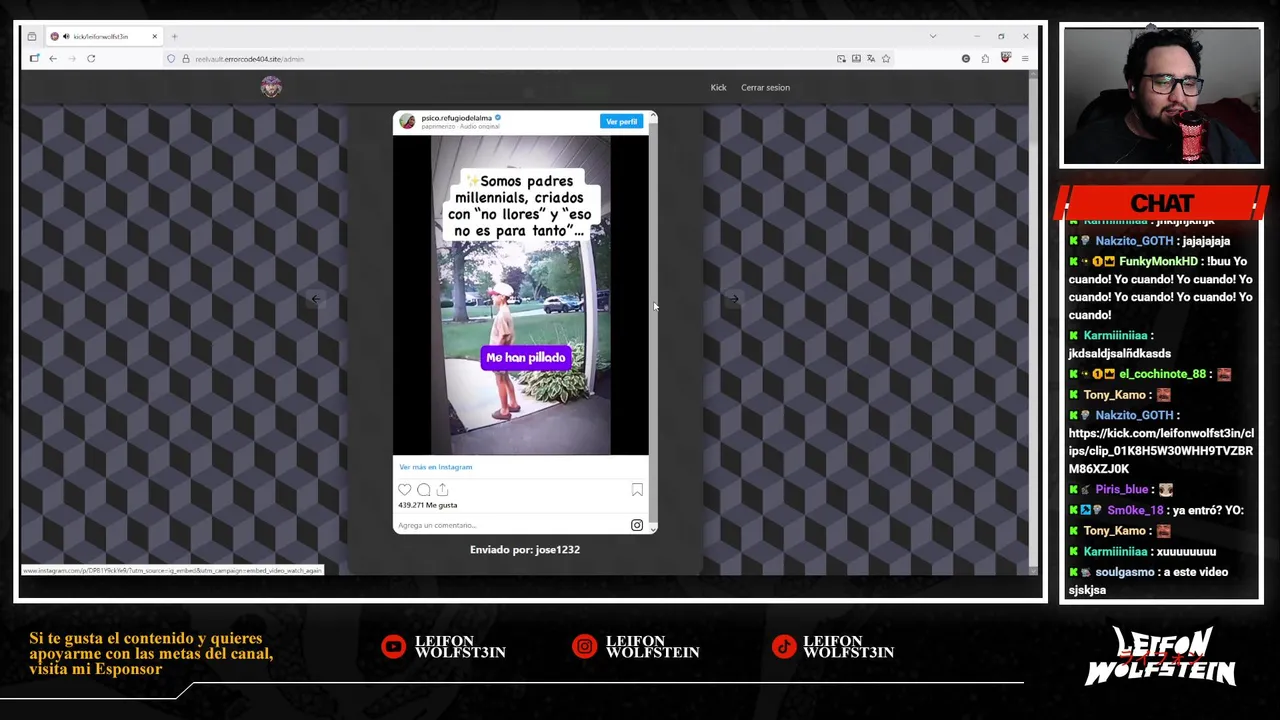Open the Firefox View icon left of the tab
This screenshot has width=1280, height=720.
tap(32, 37)
